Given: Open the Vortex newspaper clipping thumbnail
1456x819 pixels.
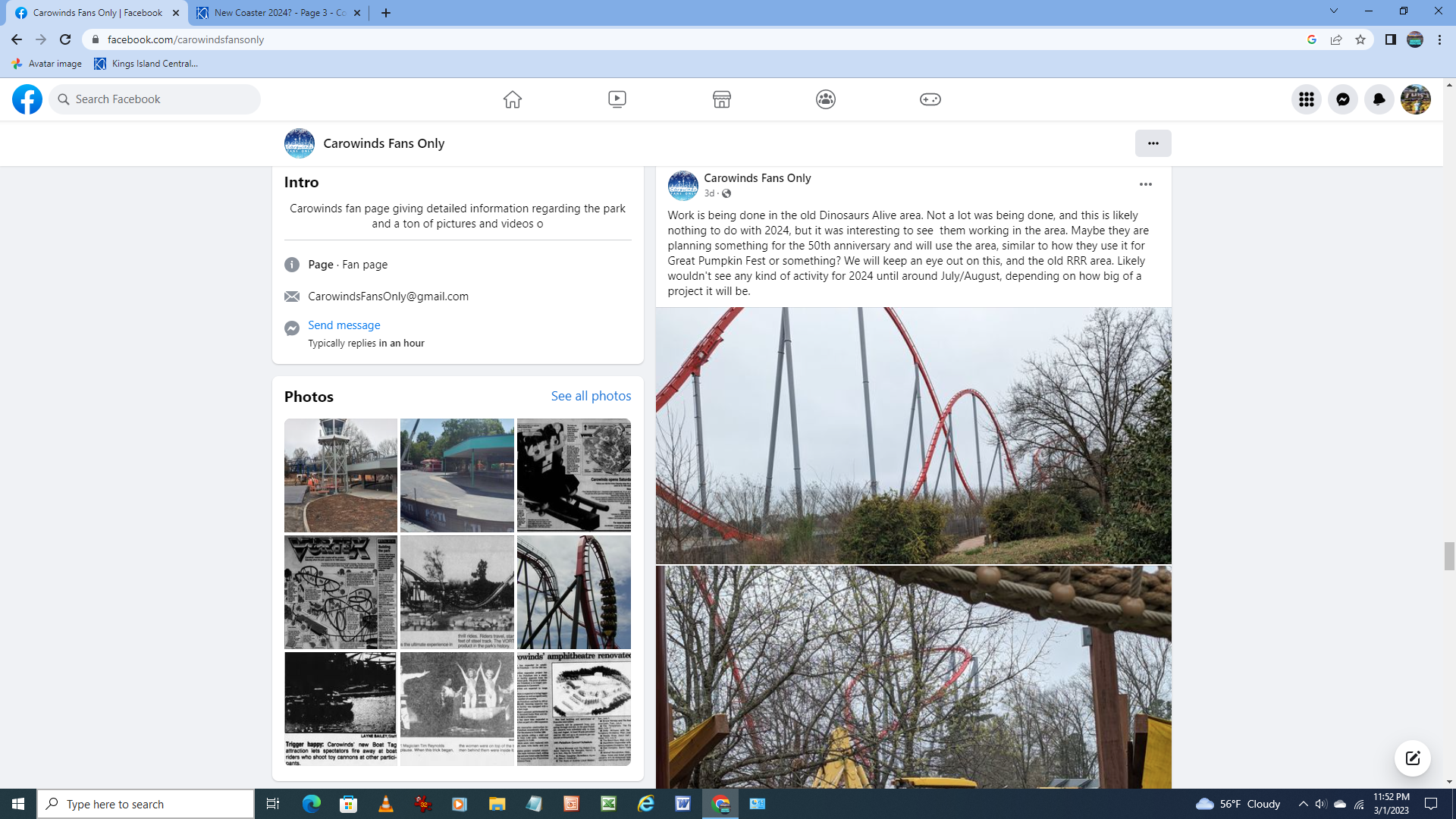Looking at the screenshot, I should (340, 592).
